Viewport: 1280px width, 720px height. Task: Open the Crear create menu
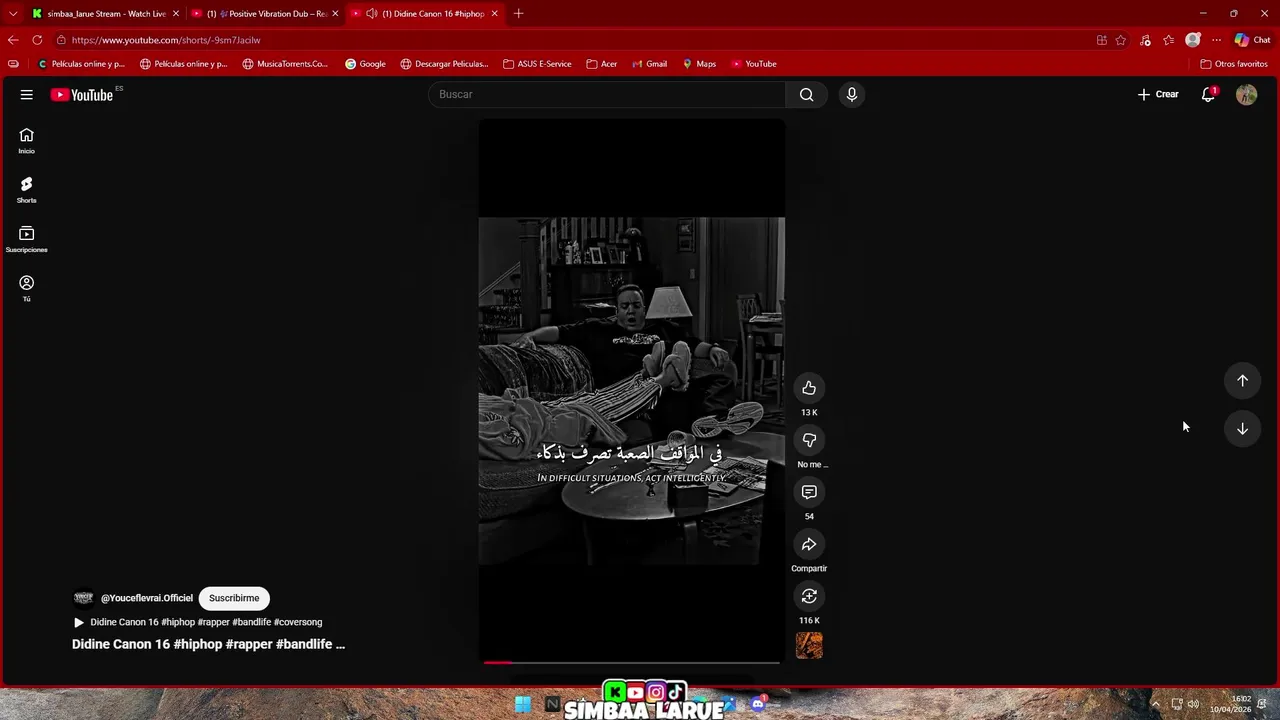(1158, 94)
